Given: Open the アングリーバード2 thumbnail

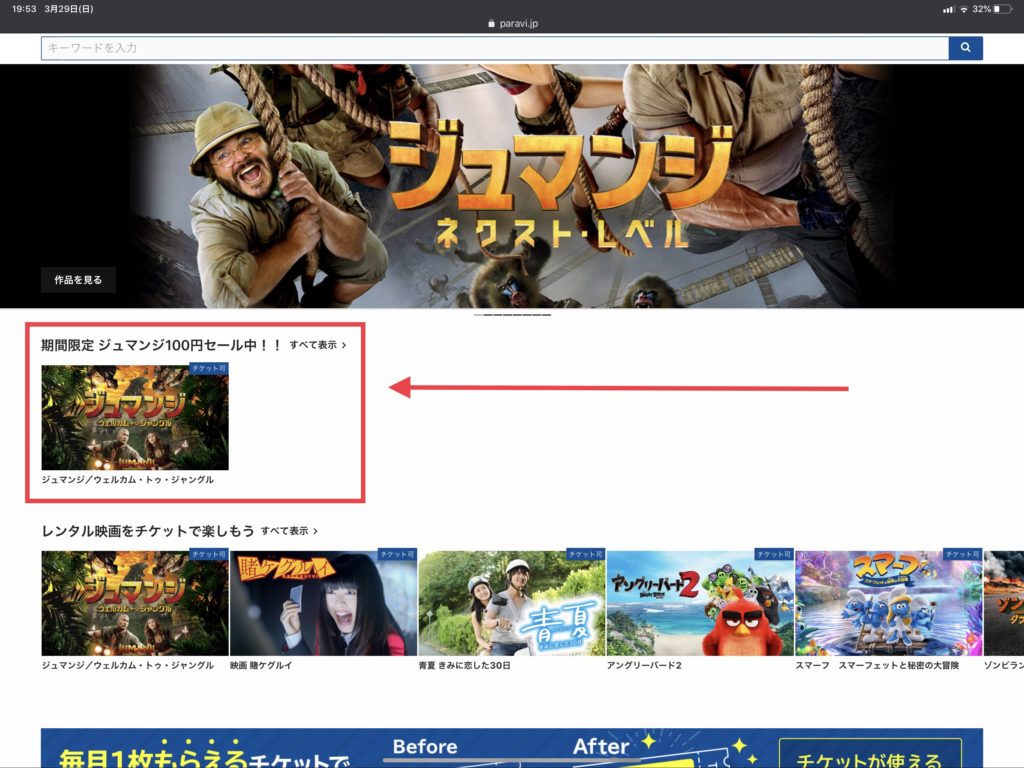Looking at the screenshot, I should pos(700,603).
